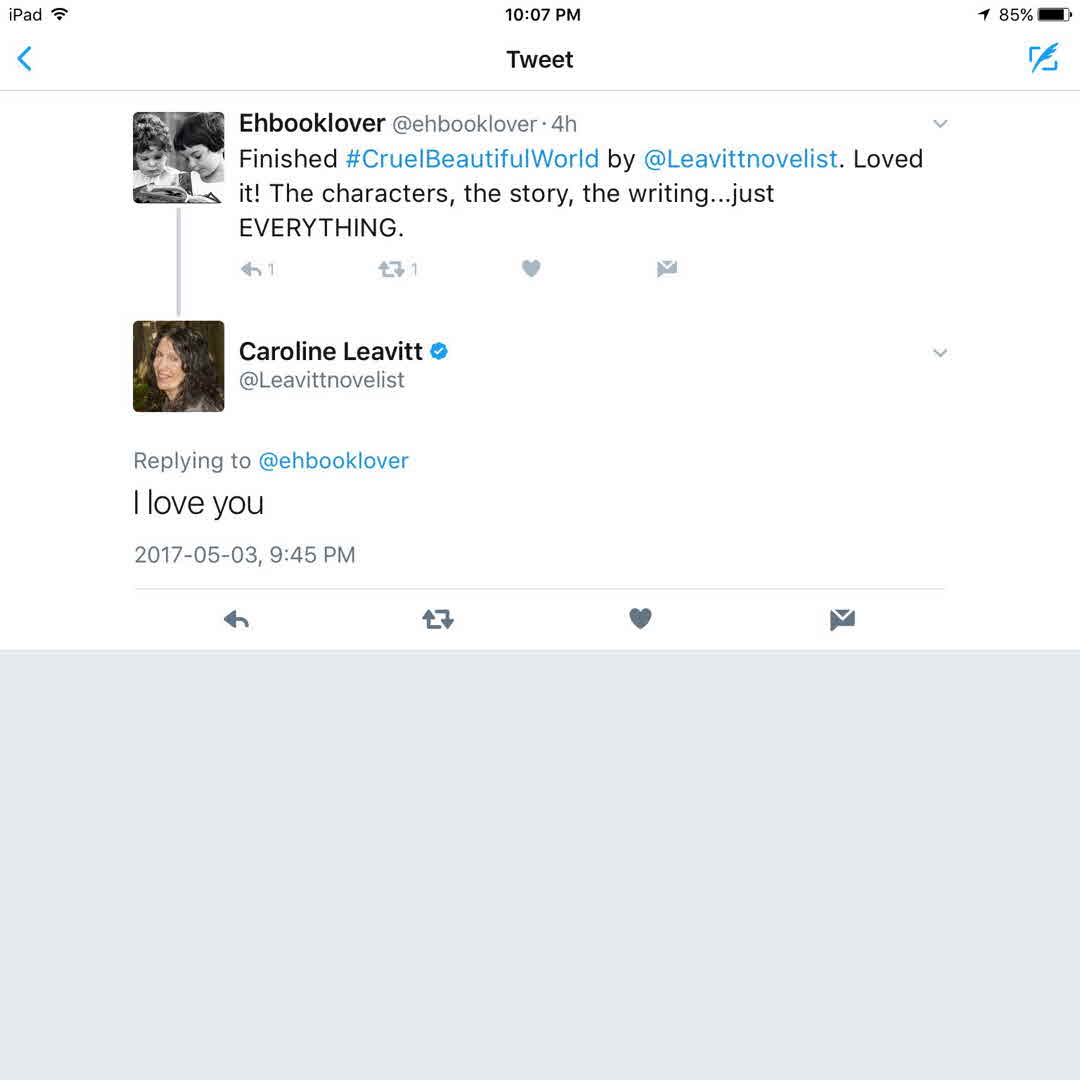Expand options chevron on Ehbooklover's tweet

point(940,124)
